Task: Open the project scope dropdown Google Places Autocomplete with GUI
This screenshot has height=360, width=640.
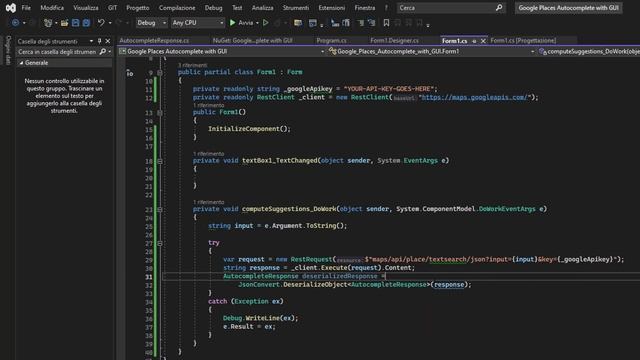Action: click(222, 51)
